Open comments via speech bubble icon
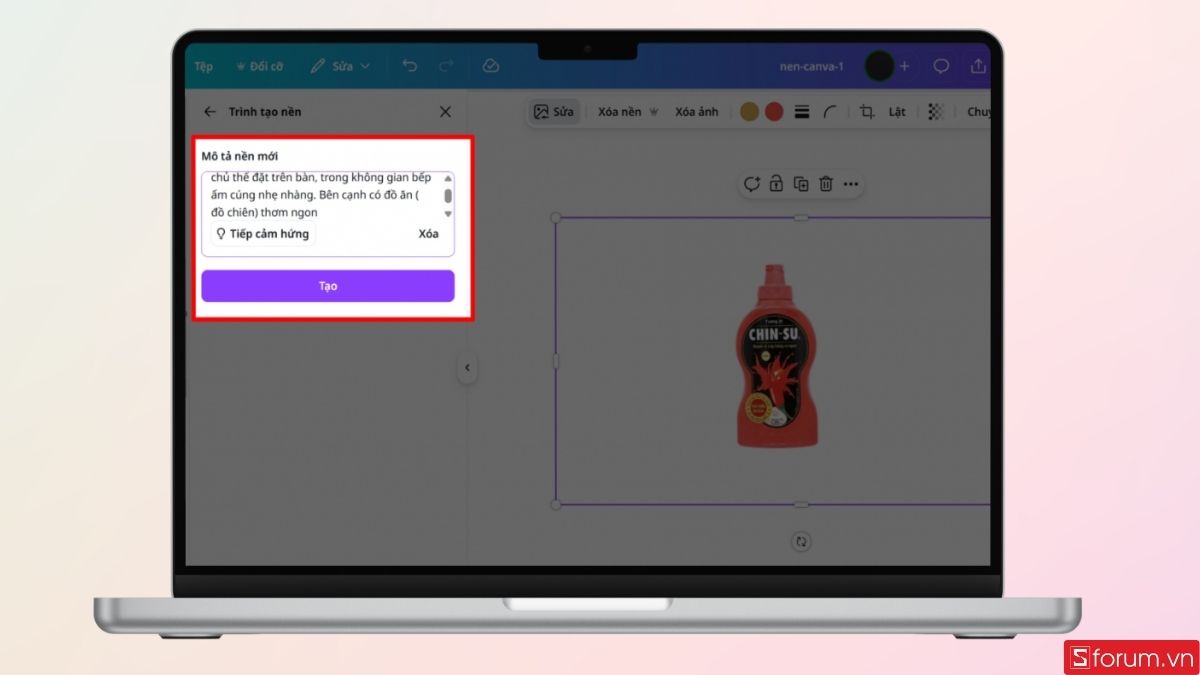Viewport: 1200px width, 675px height. (x=941, y=66)
